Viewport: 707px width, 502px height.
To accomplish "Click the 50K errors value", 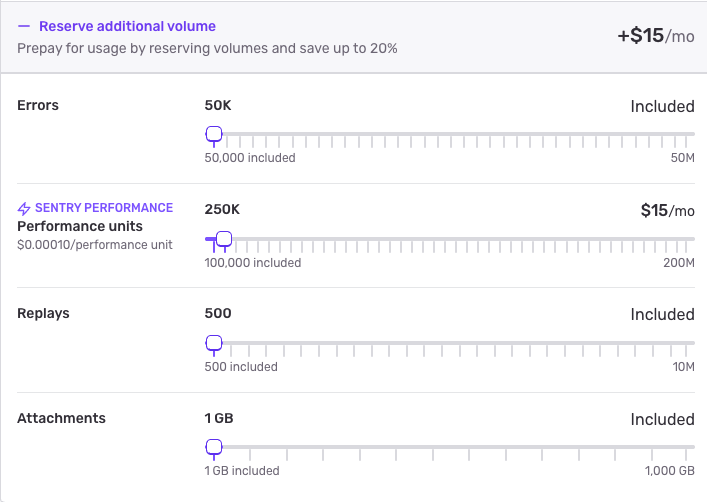I will pyautogui.click(x=218, y=105).
